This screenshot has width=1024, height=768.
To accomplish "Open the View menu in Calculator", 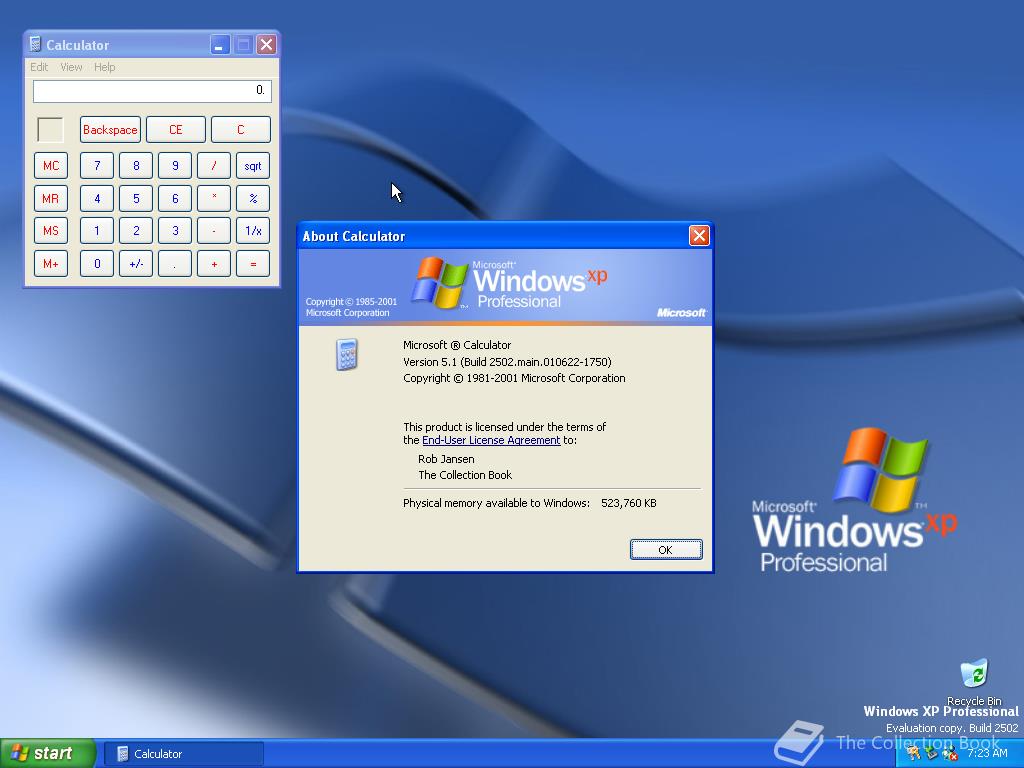I will pos(71,67).
